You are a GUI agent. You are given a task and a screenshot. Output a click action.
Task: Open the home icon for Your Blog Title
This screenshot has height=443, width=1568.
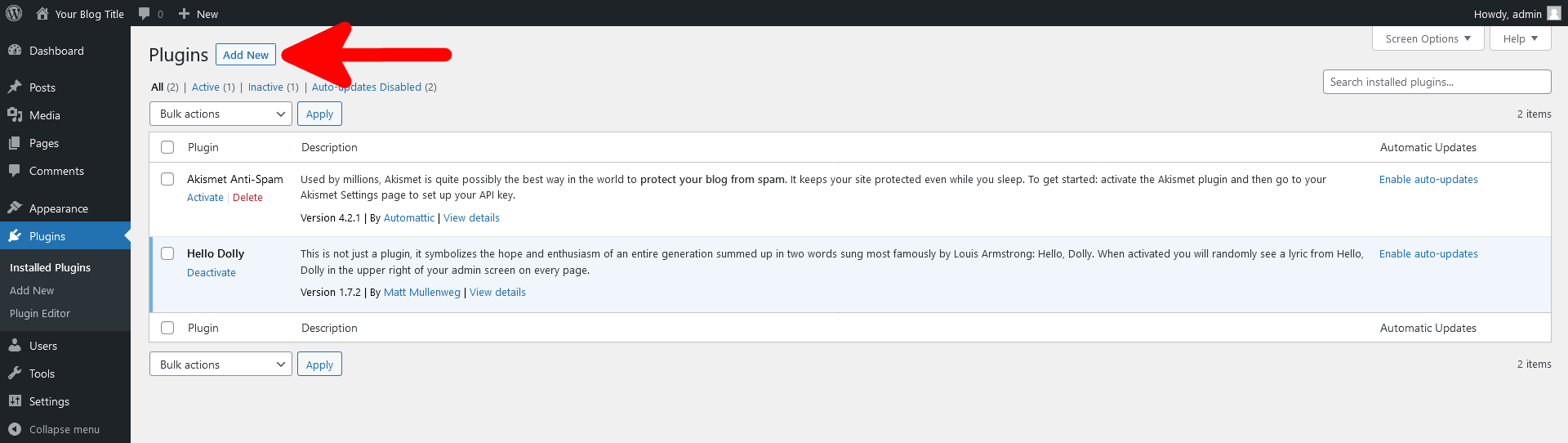pyautogui.click(x=42, y=13)
